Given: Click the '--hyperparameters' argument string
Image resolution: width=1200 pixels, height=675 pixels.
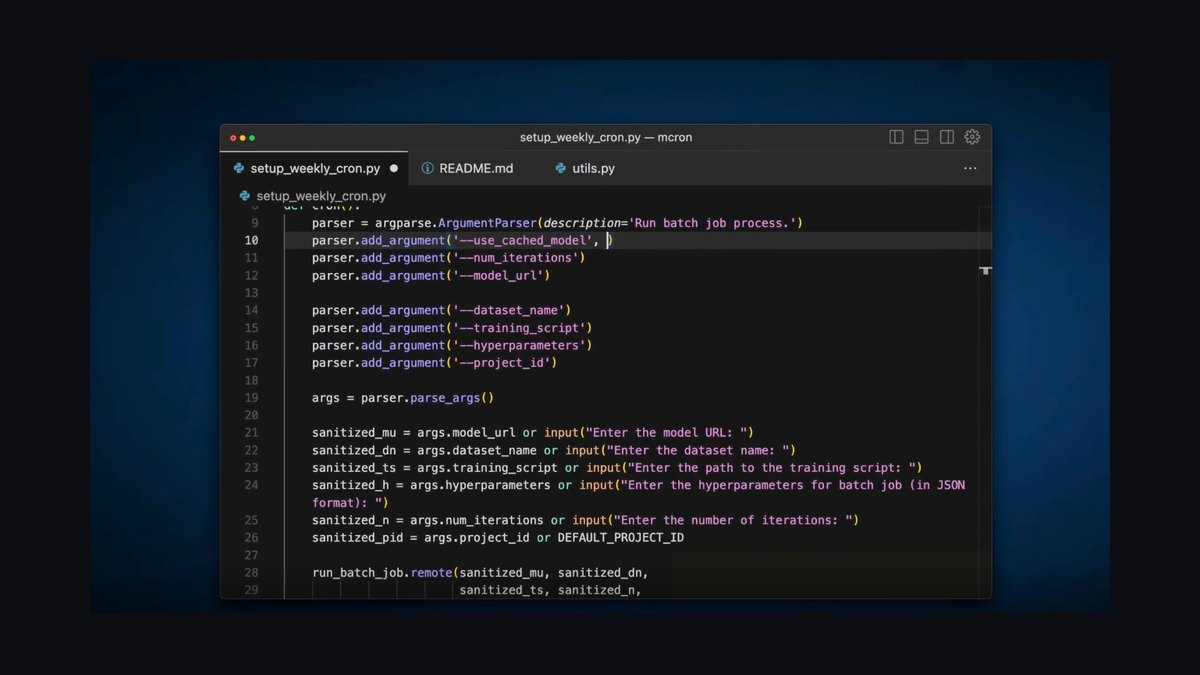Looking at the screenshot, I should [x=519, y=346].
